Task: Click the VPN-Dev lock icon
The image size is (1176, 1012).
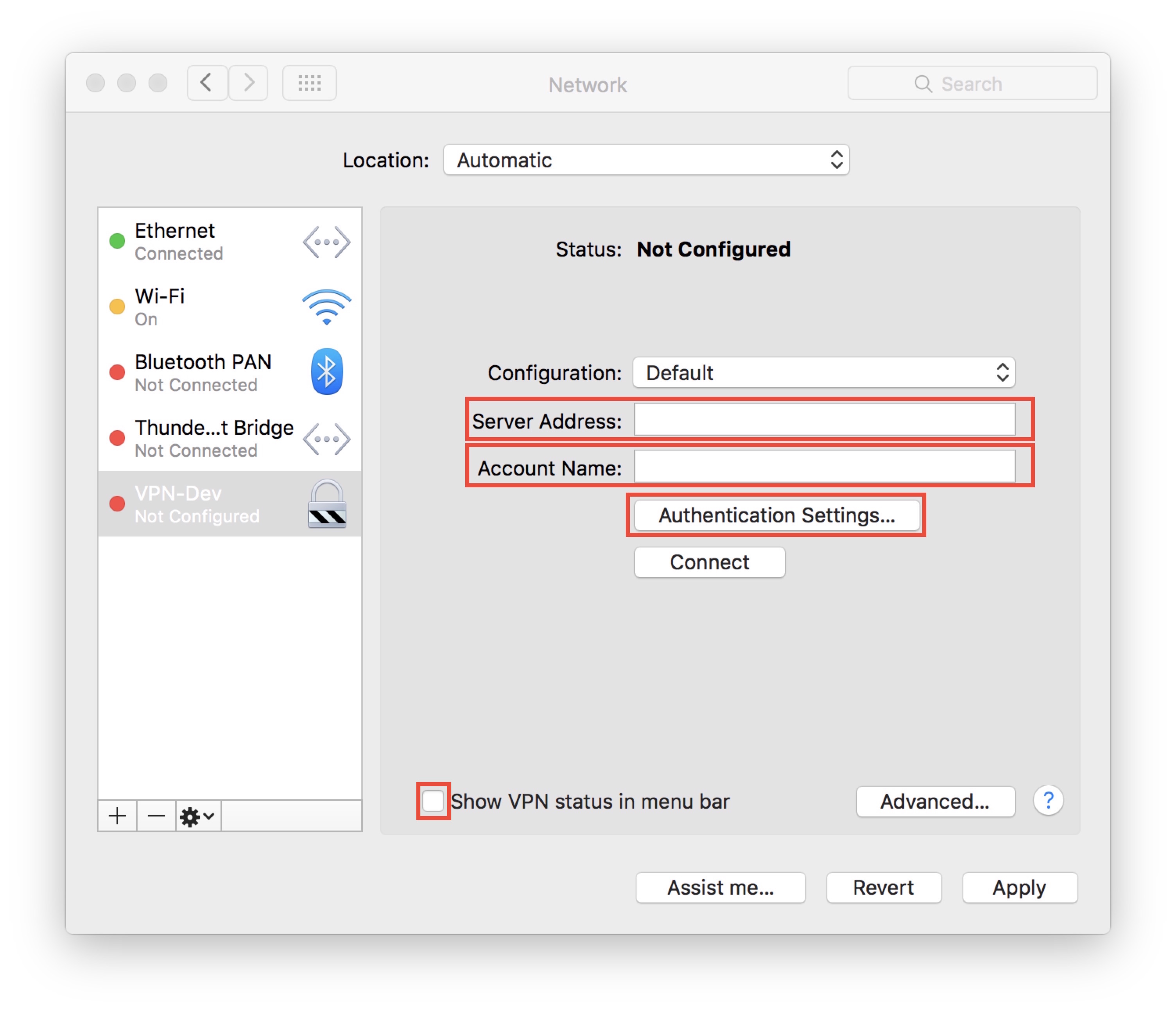Action: pos(327,504)
